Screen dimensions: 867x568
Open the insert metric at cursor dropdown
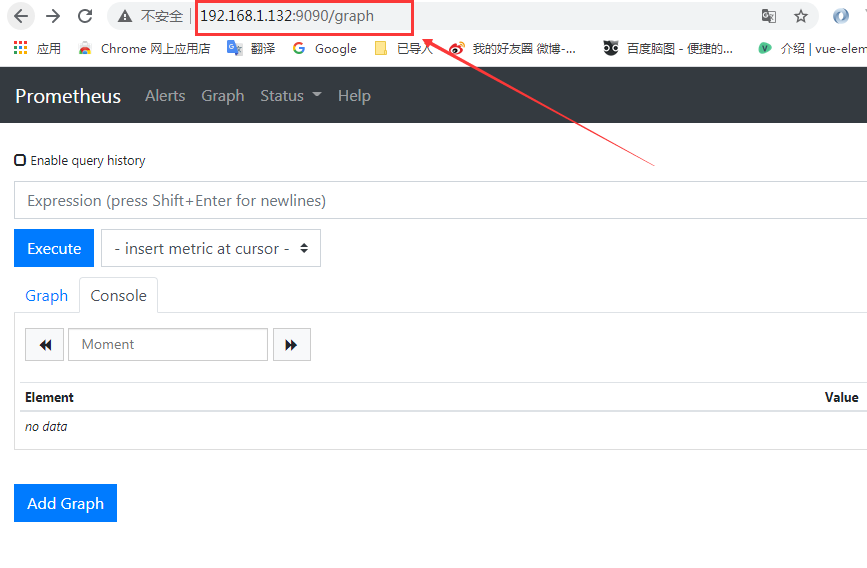click(x=211, y=248)
